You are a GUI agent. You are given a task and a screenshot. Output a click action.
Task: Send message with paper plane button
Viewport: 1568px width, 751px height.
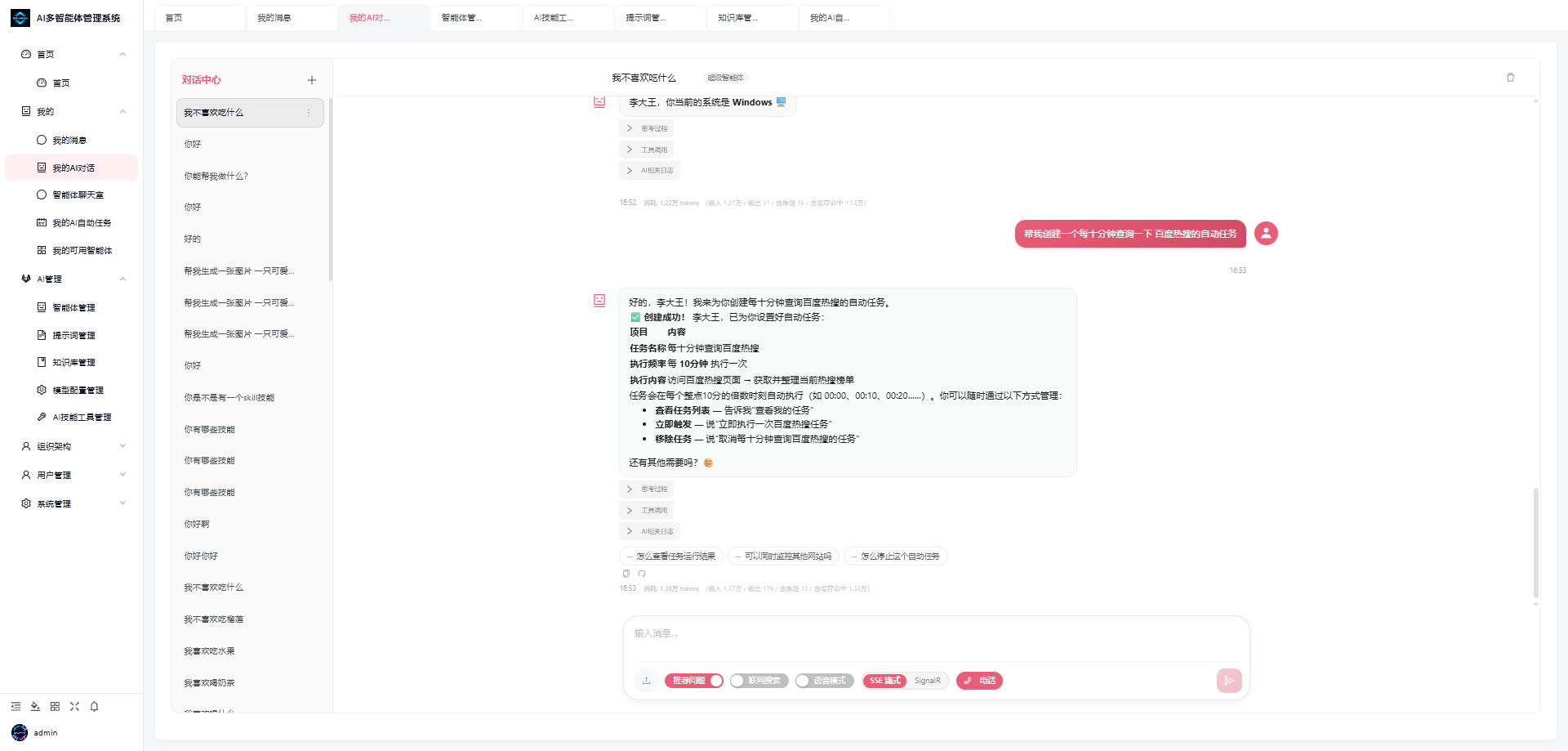coord(1229,681)
